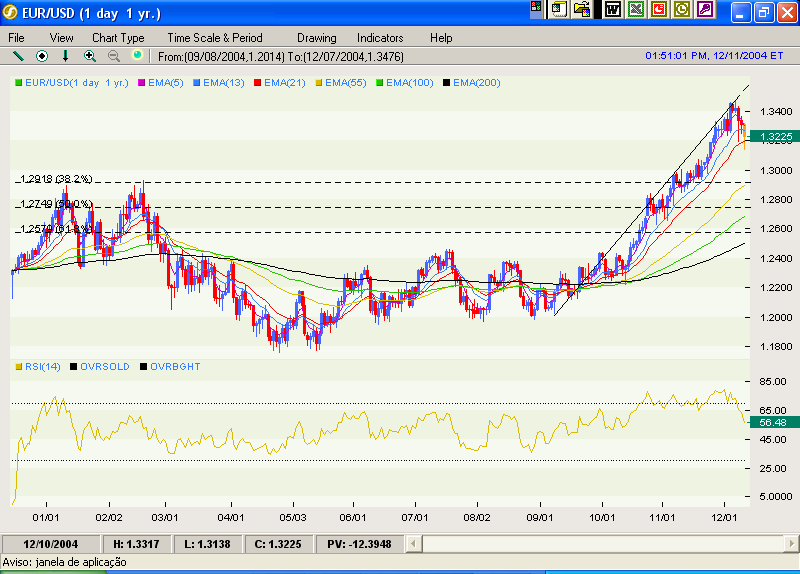Screen dimensions: 800x574
Task: Click the 38.2% Fibonacci level label
Action: pos(56,179)
